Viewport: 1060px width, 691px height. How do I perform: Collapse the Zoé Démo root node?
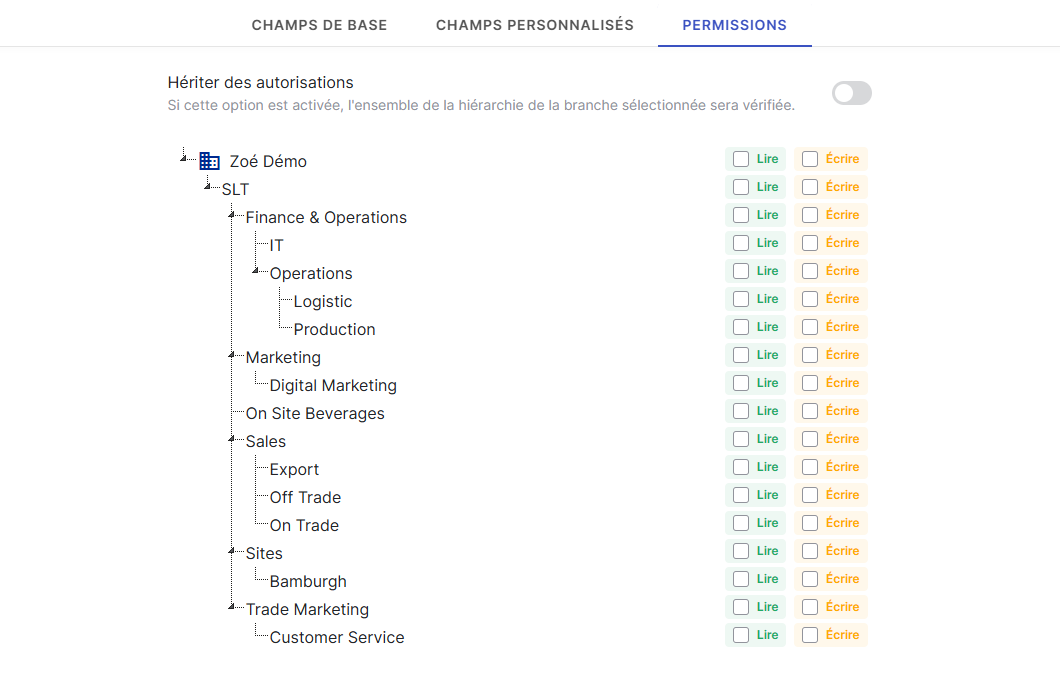click(x=184, y=156)
